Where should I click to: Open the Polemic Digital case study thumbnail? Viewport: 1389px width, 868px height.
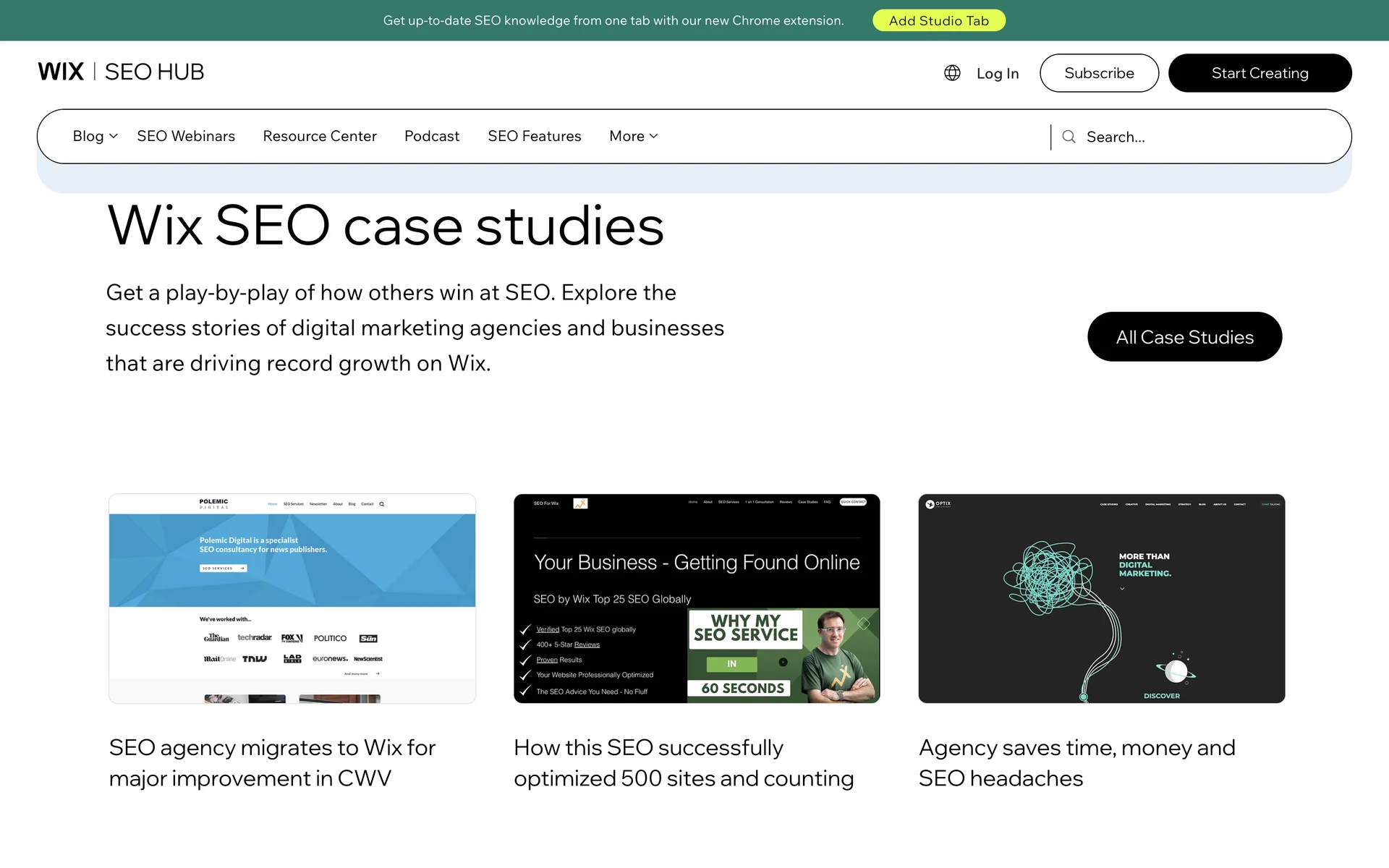point(292,598)
